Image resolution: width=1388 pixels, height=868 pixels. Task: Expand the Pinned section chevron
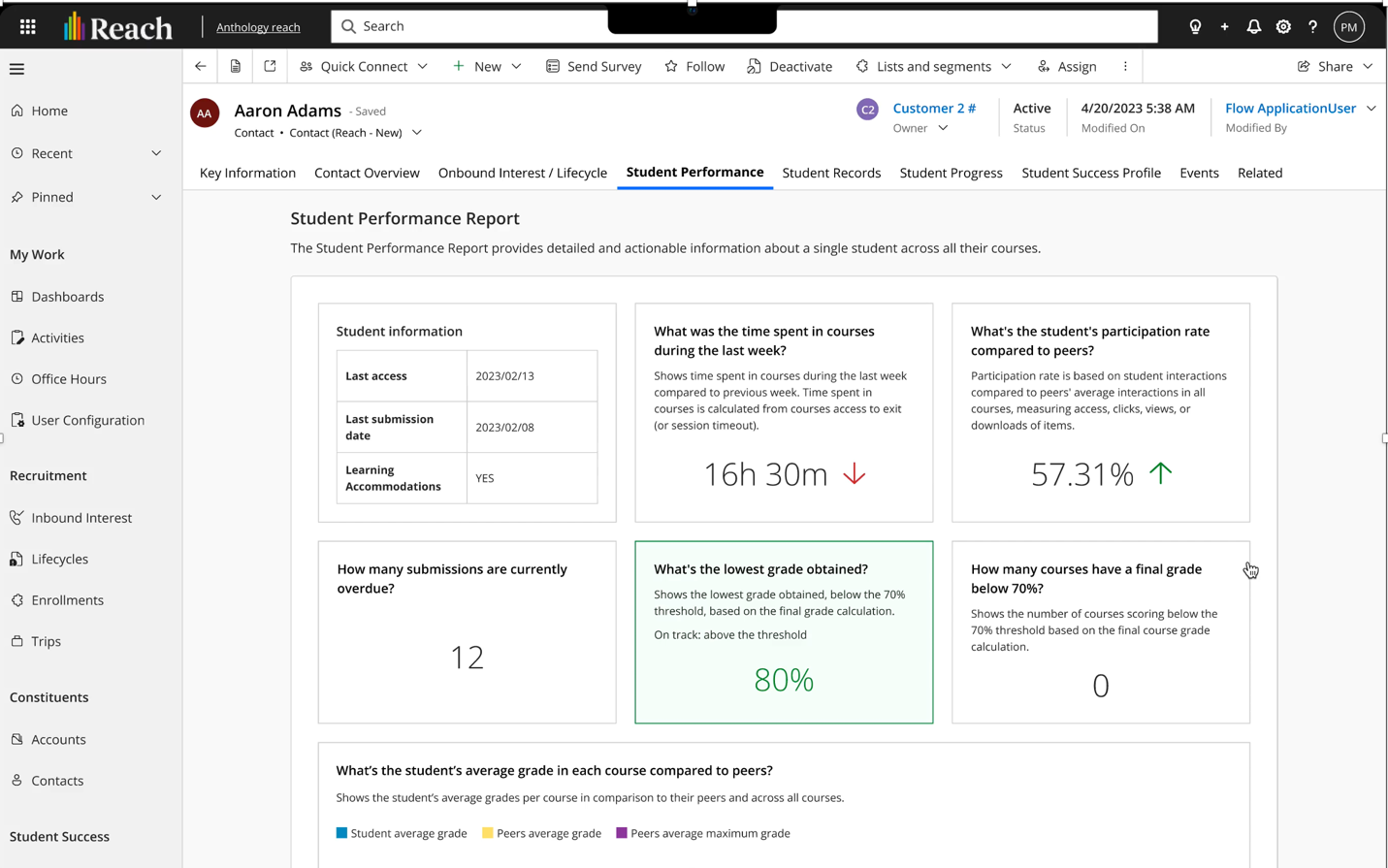click(156, 197)
